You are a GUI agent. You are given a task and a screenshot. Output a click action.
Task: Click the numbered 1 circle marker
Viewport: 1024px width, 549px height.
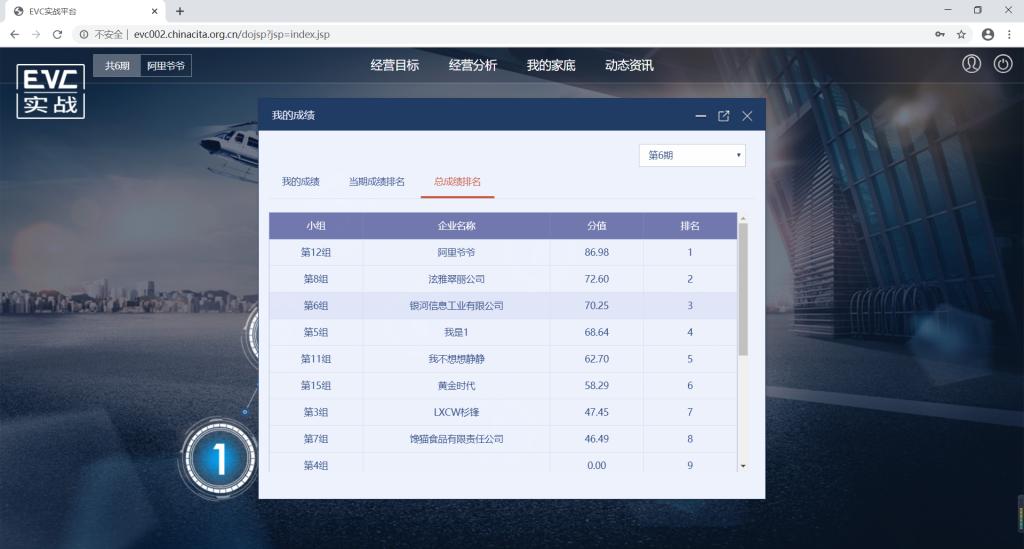(x=219, y=459)
